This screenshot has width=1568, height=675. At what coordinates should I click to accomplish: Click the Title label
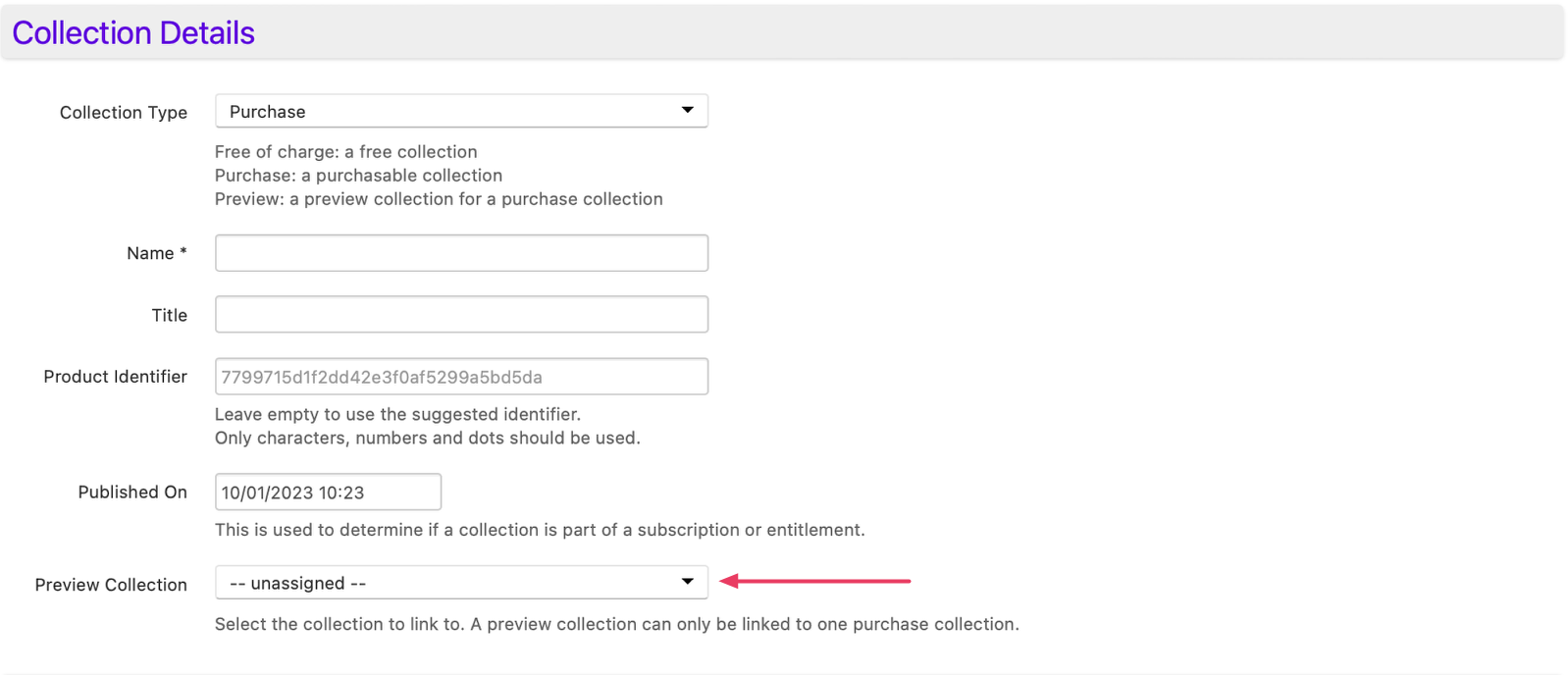click(x=170, y=315)
